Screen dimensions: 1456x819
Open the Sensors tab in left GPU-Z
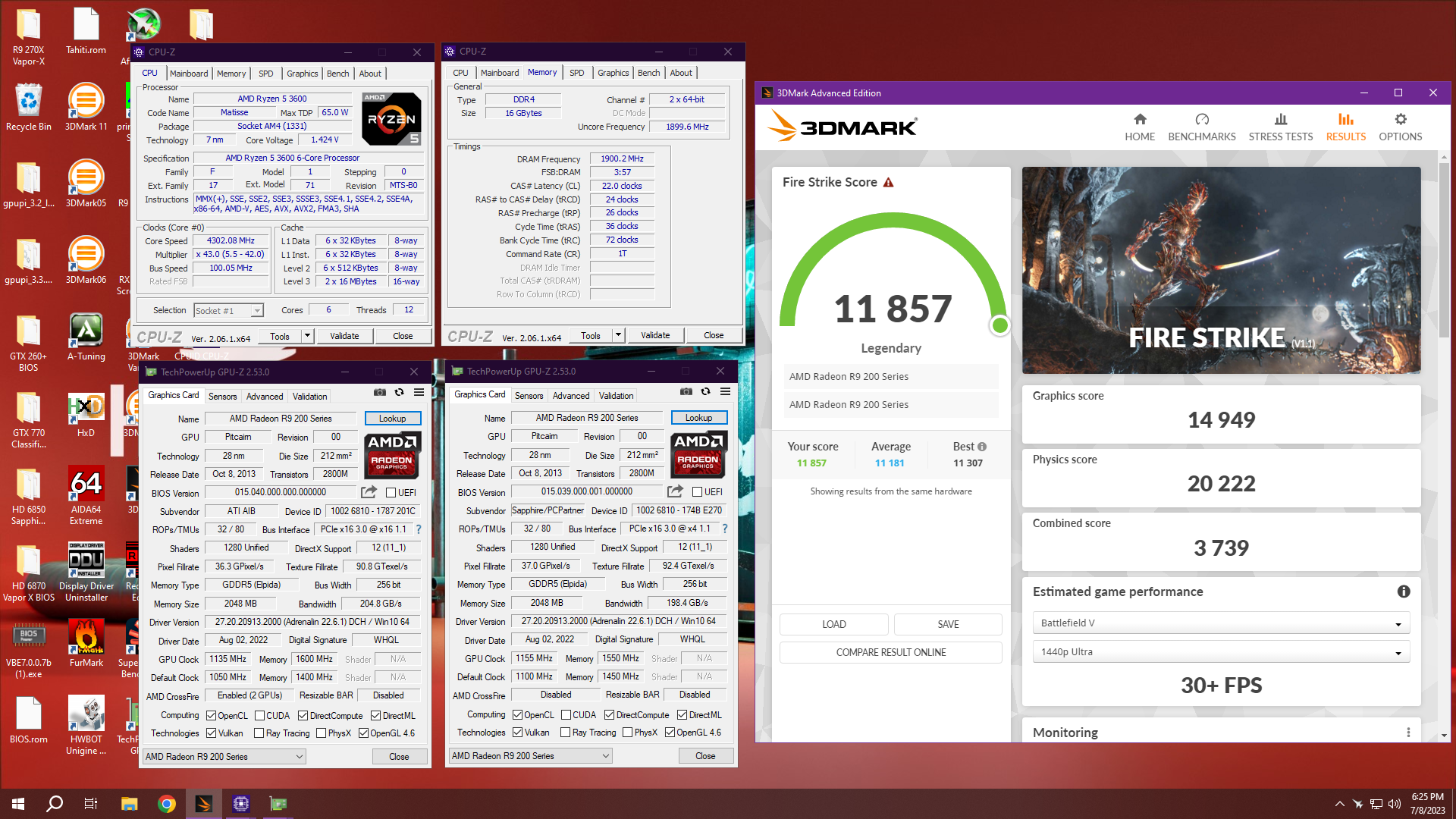pyautogui.click(x=223, y=397)
